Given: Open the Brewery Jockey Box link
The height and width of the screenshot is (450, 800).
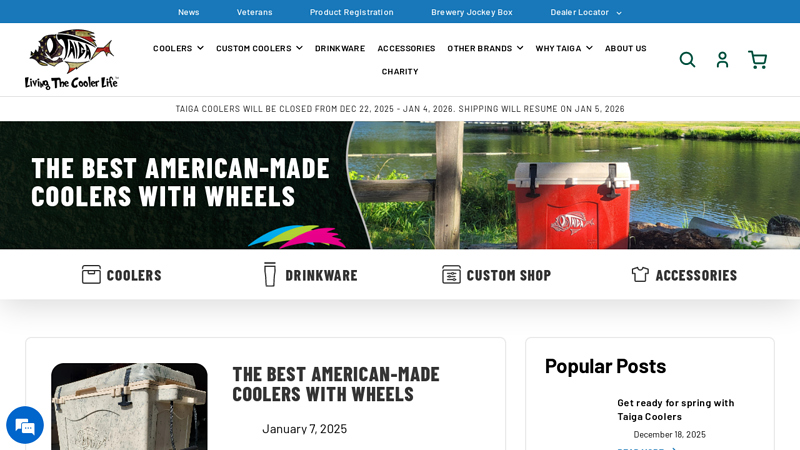Looking at the screenshot, I should 471,12.
